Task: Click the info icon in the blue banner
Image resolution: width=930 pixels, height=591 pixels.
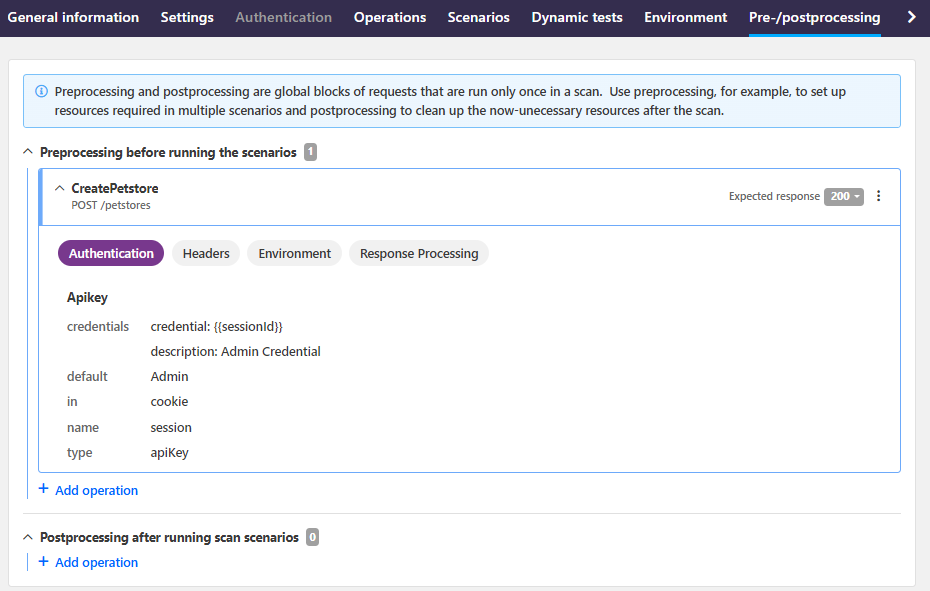Action: pos(41,91)
